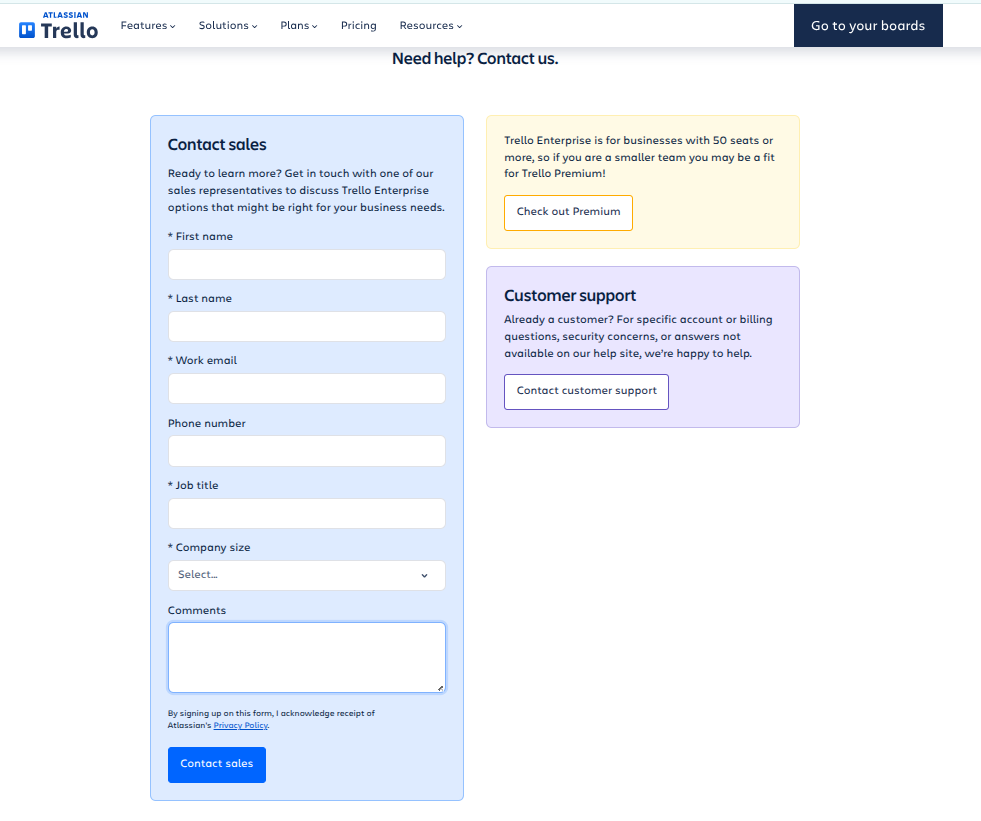
Task: Click the '* Job title' label
Action: coord(193,486)
